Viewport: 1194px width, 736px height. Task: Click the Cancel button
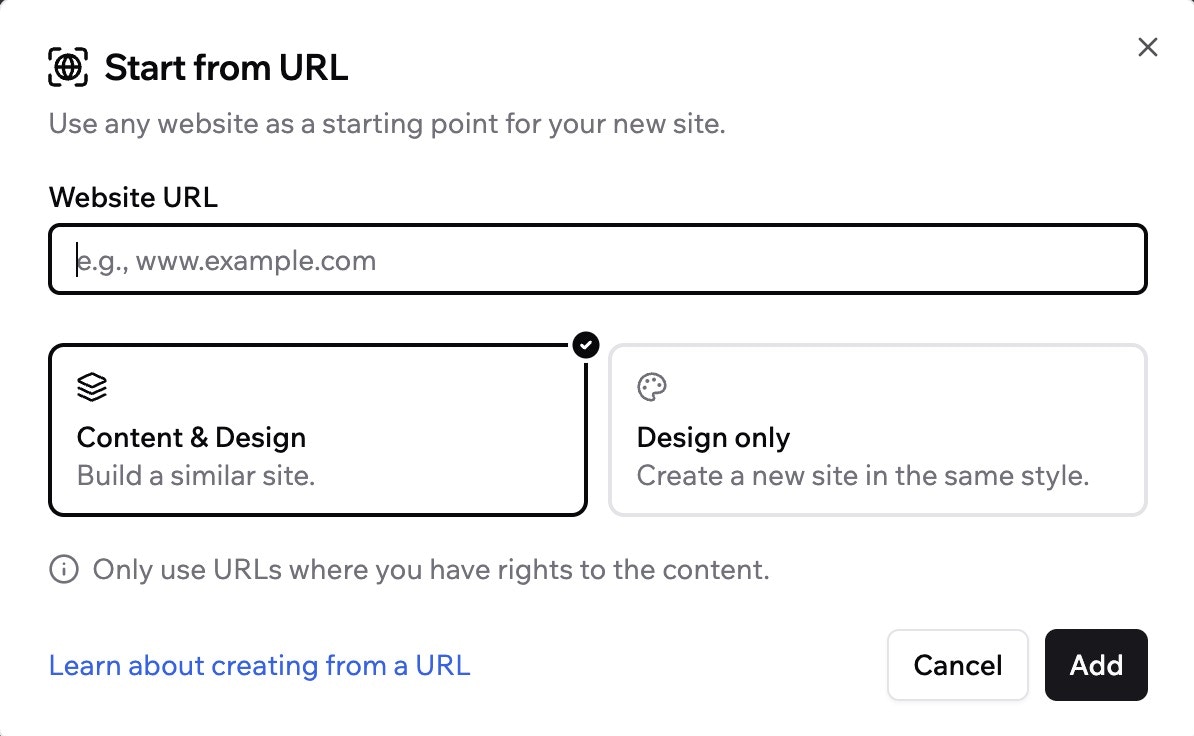tap(957, 665)
